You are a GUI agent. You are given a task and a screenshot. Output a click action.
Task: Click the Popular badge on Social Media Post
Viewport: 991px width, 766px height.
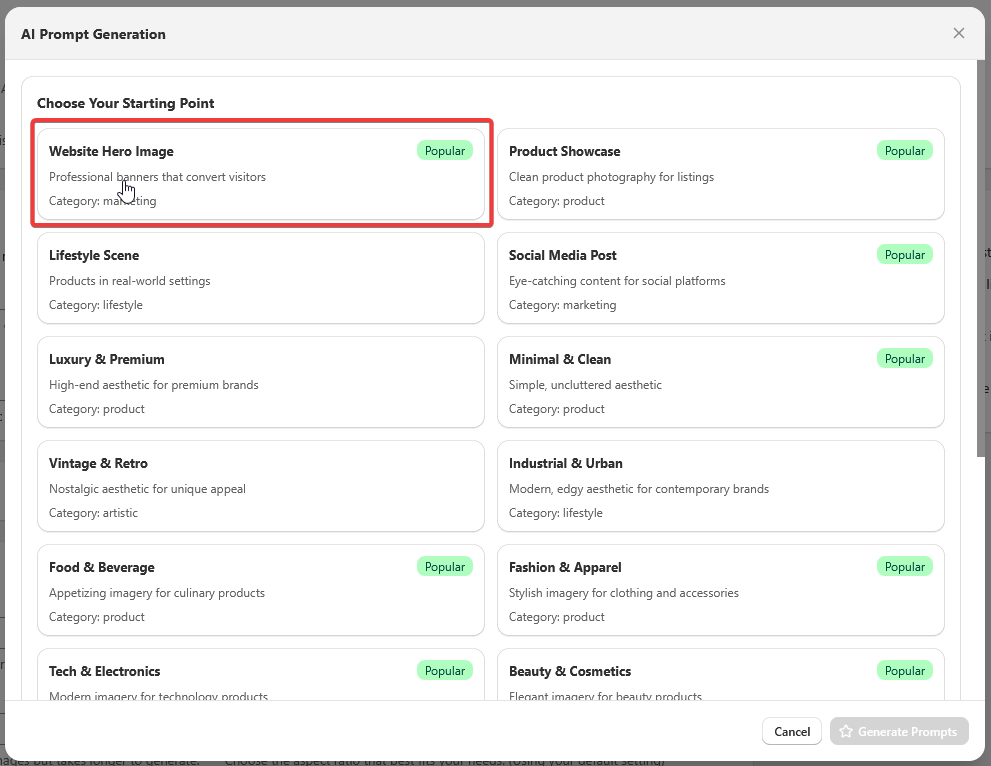tap(904, 255)
